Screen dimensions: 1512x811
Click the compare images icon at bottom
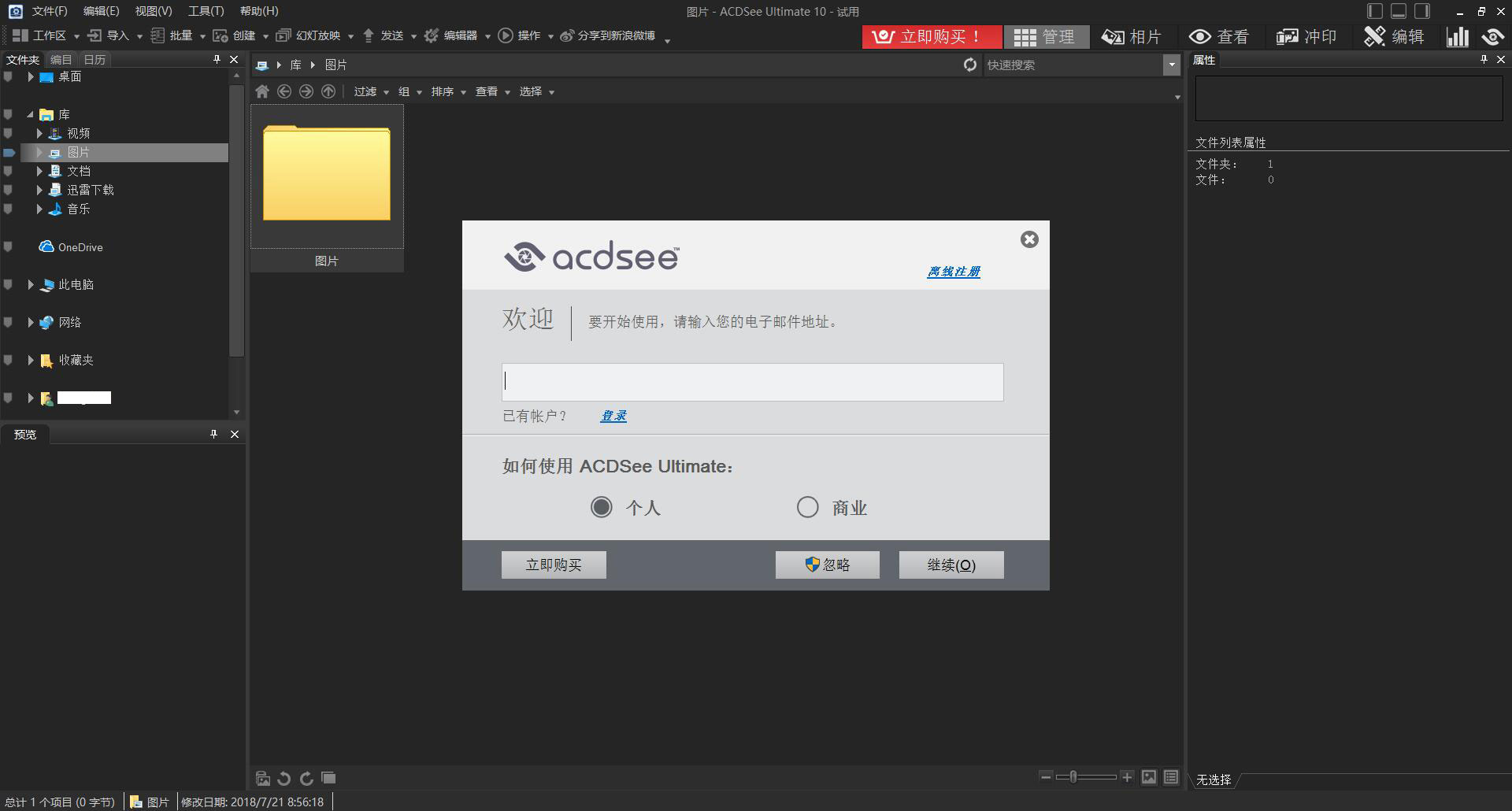pos(328,778)
